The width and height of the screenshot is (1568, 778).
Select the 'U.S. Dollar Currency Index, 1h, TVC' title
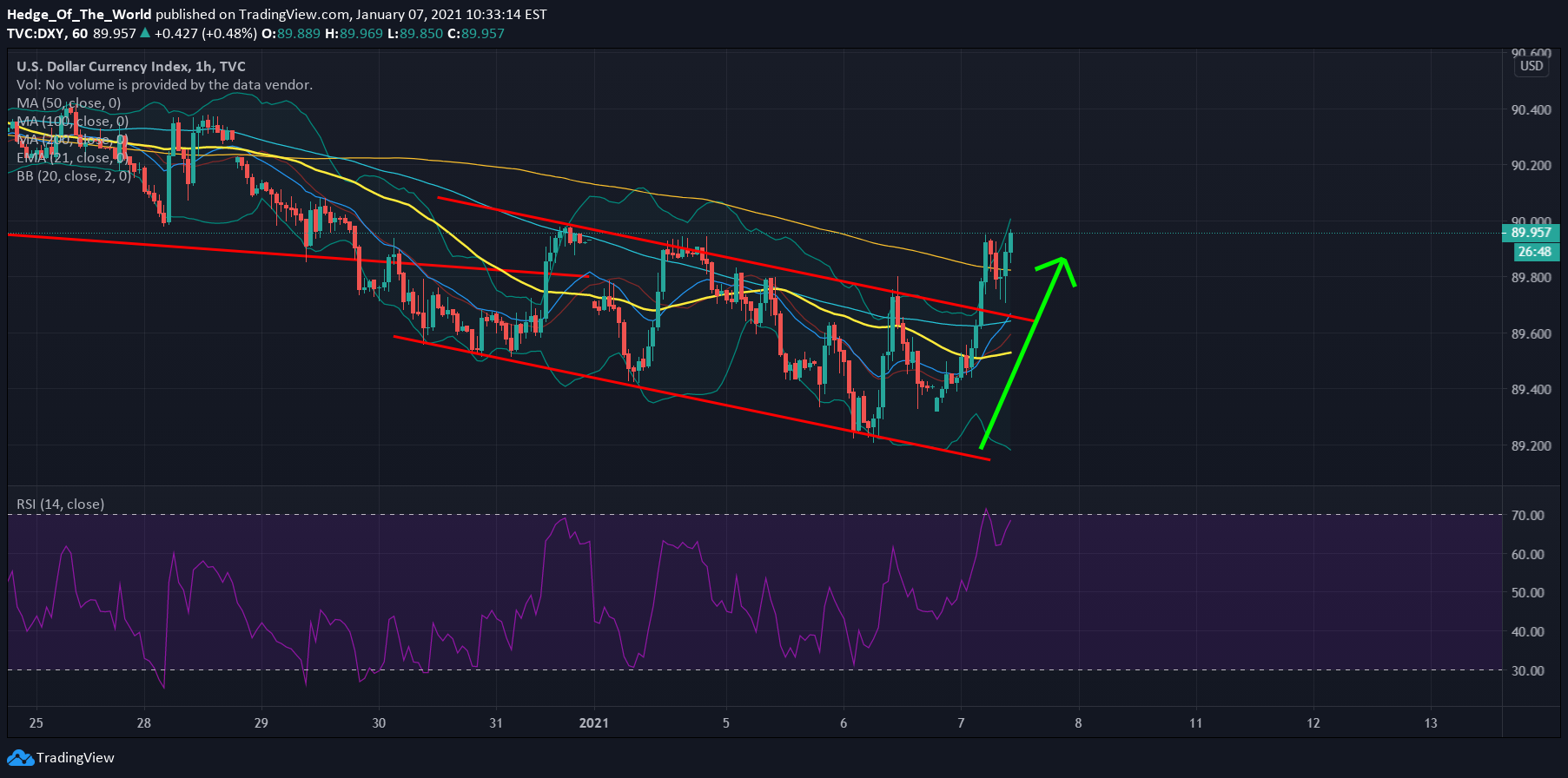click(131, 66)
